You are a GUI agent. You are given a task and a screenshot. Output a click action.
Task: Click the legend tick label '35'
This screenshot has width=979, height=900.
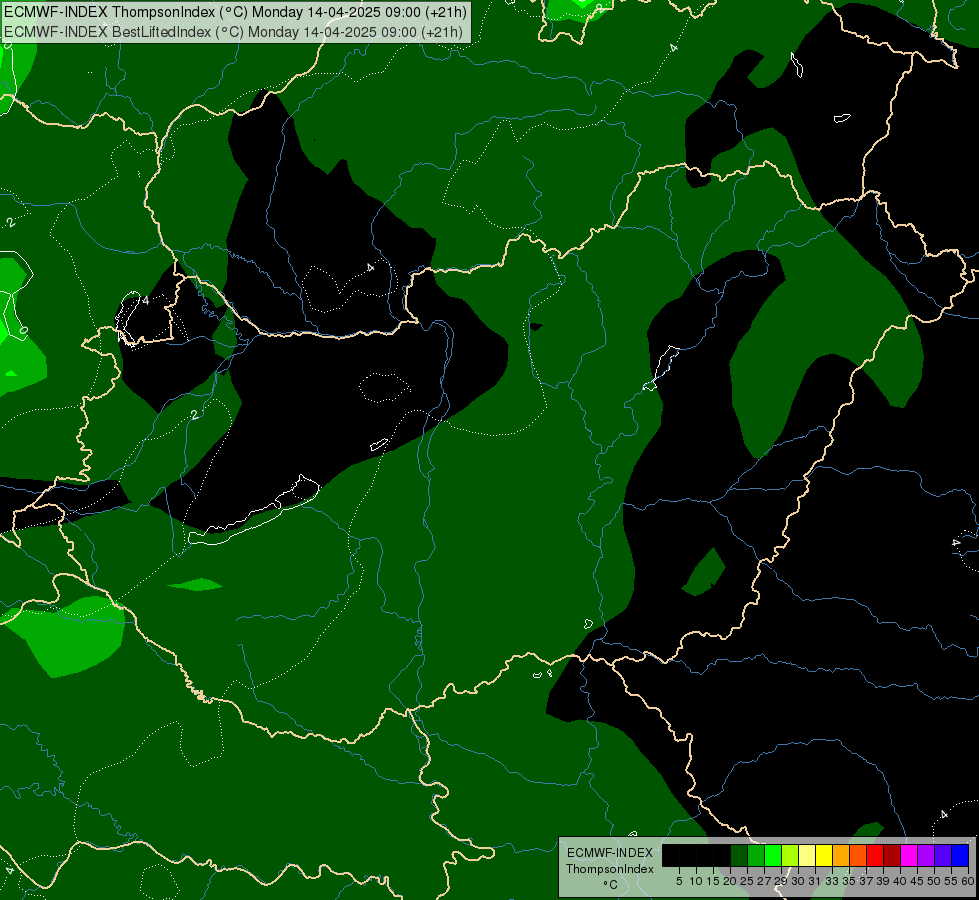[849, 881]
